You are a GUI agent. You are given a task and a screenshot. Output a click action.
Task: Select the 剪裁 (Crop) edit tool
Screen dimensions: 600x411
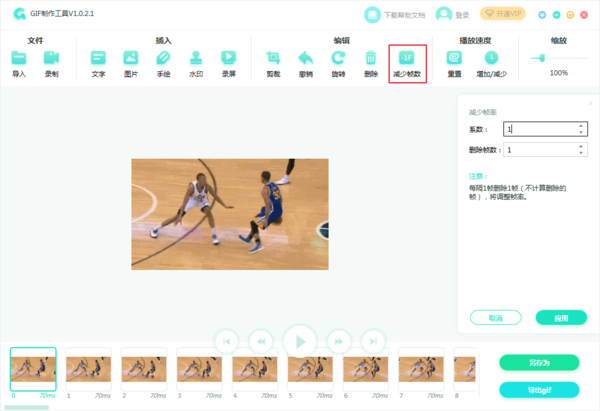click(273, 59)
